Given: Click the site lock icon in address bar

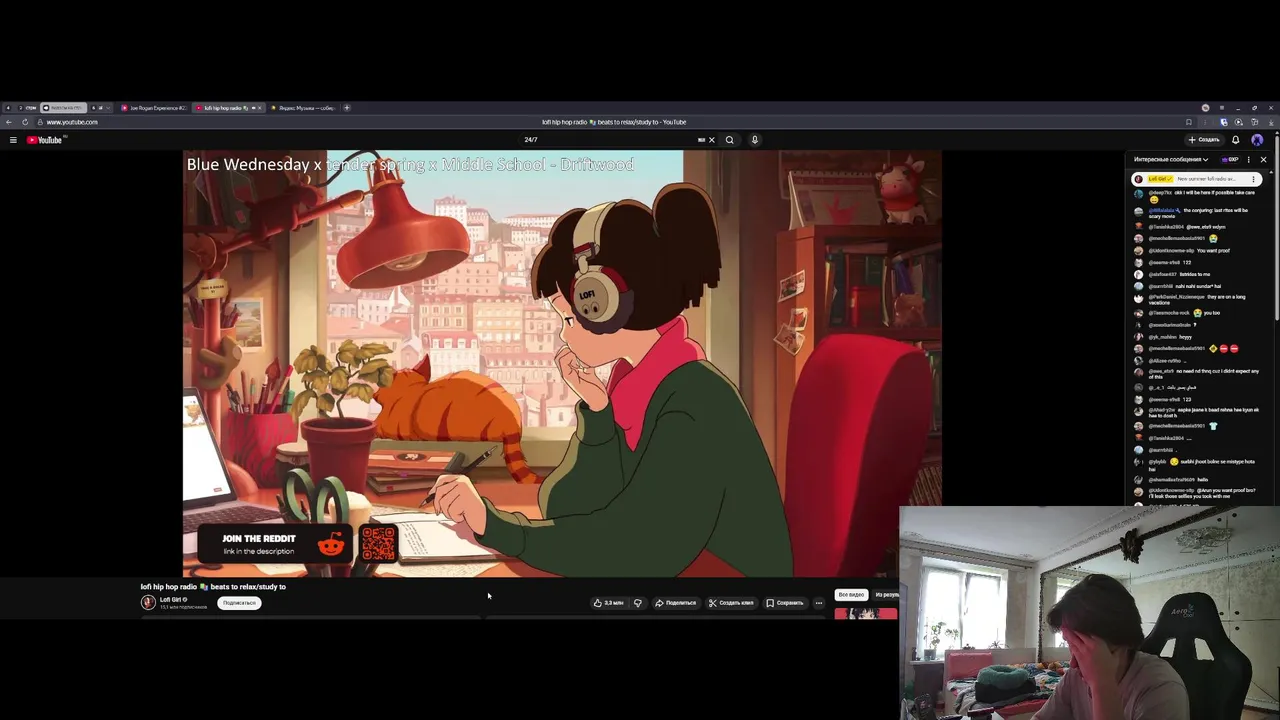Looking at the screenshot, I should coord(39,122).
